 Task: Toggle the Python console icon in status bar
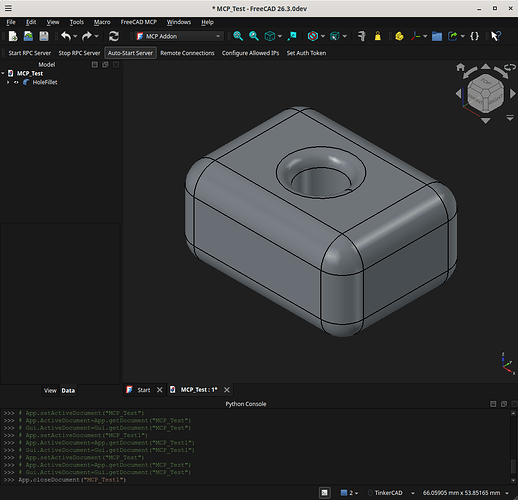coord(324,493)
